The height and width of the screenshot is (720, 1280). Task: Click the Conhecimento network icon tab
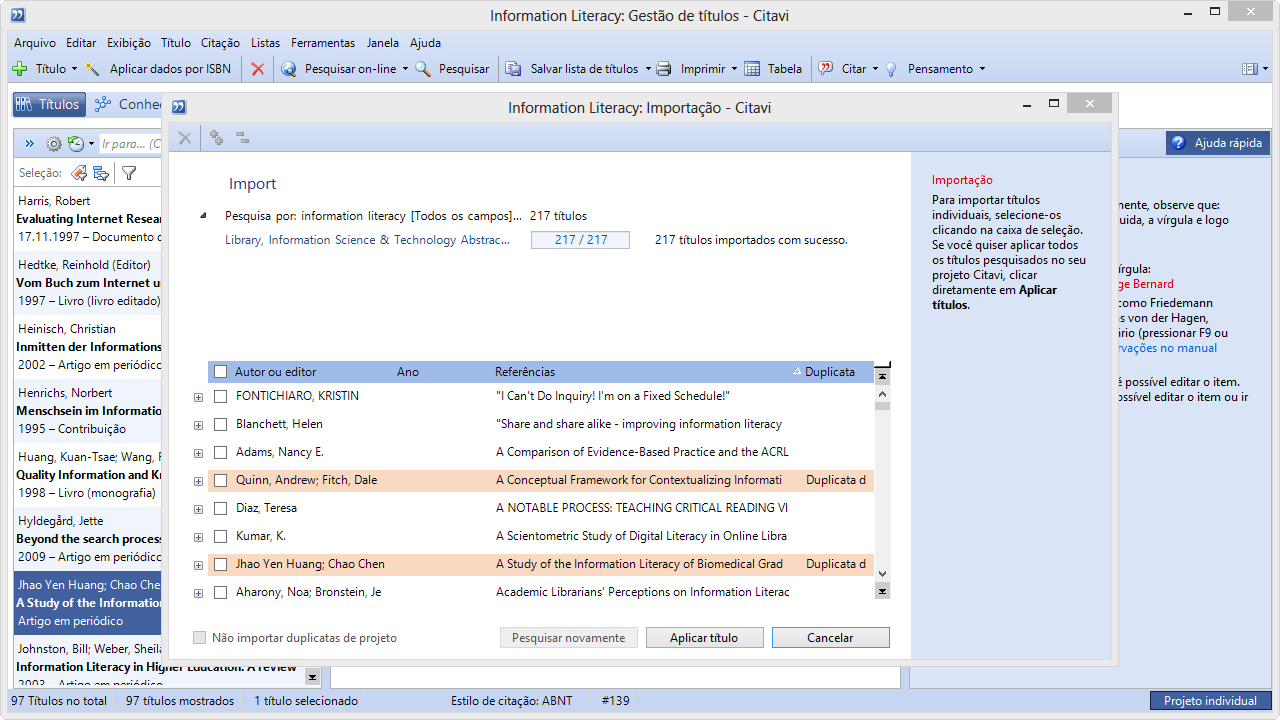point(102,104)
